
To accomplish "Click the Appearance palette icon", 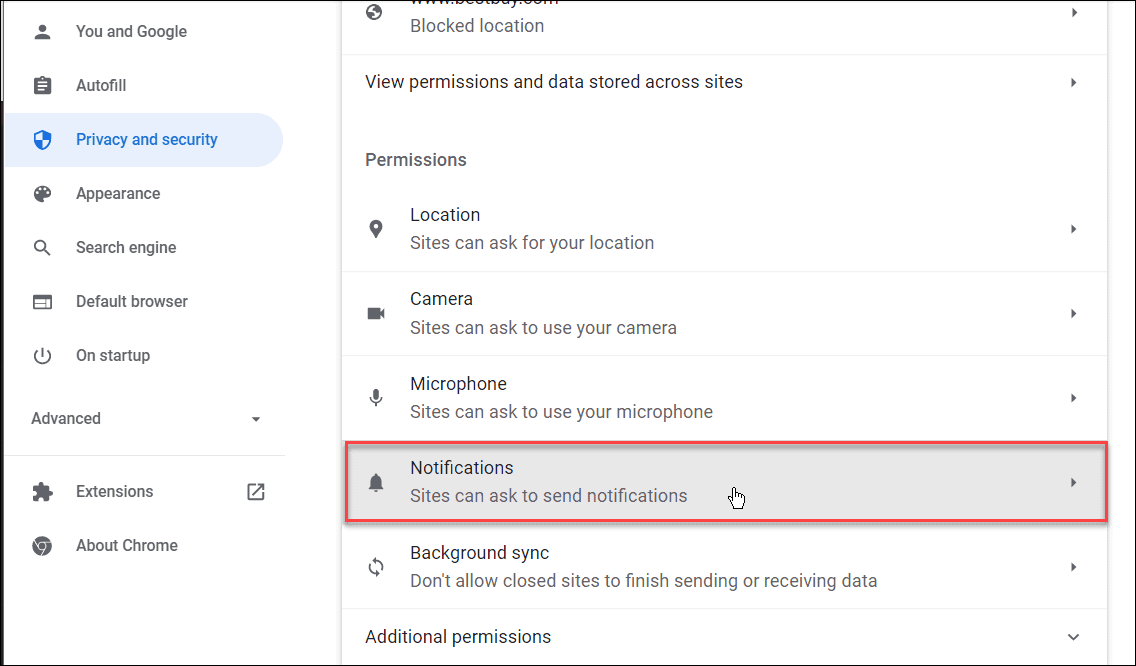I will pos(43,193).
